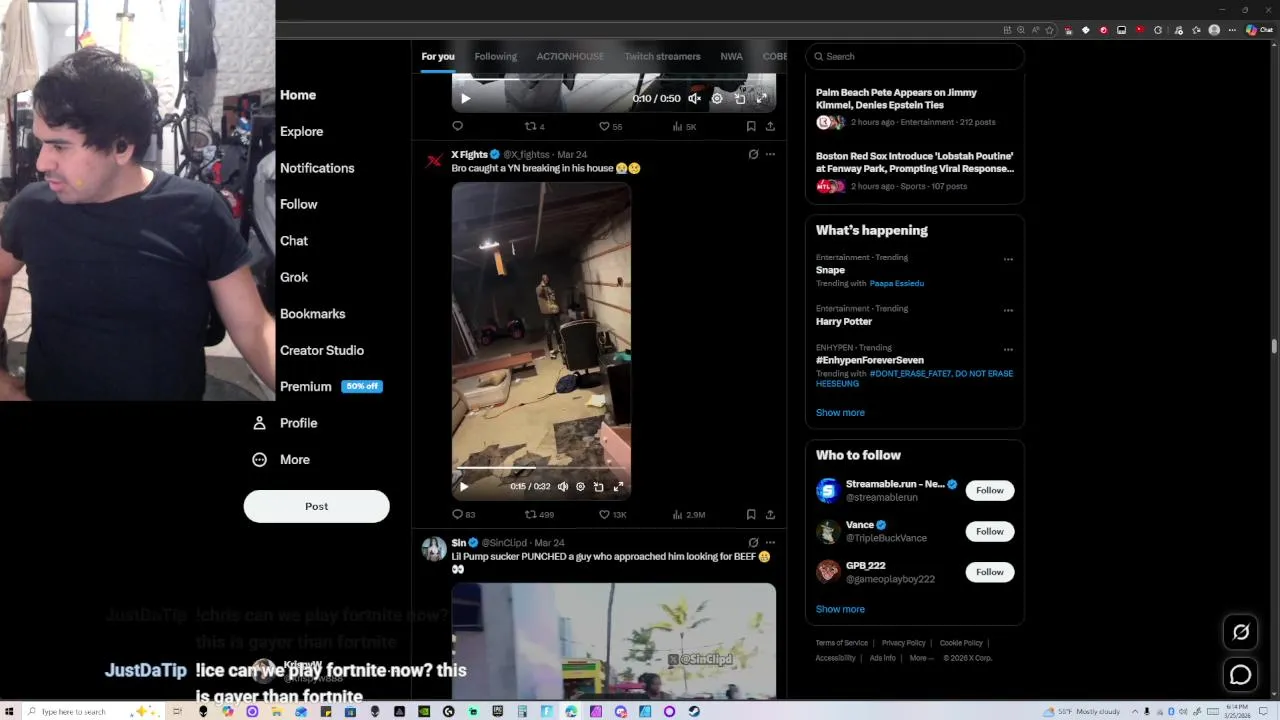
Task: Open Grok action on Sin's post
Action: pyautogui.click(x=753, y=542)
